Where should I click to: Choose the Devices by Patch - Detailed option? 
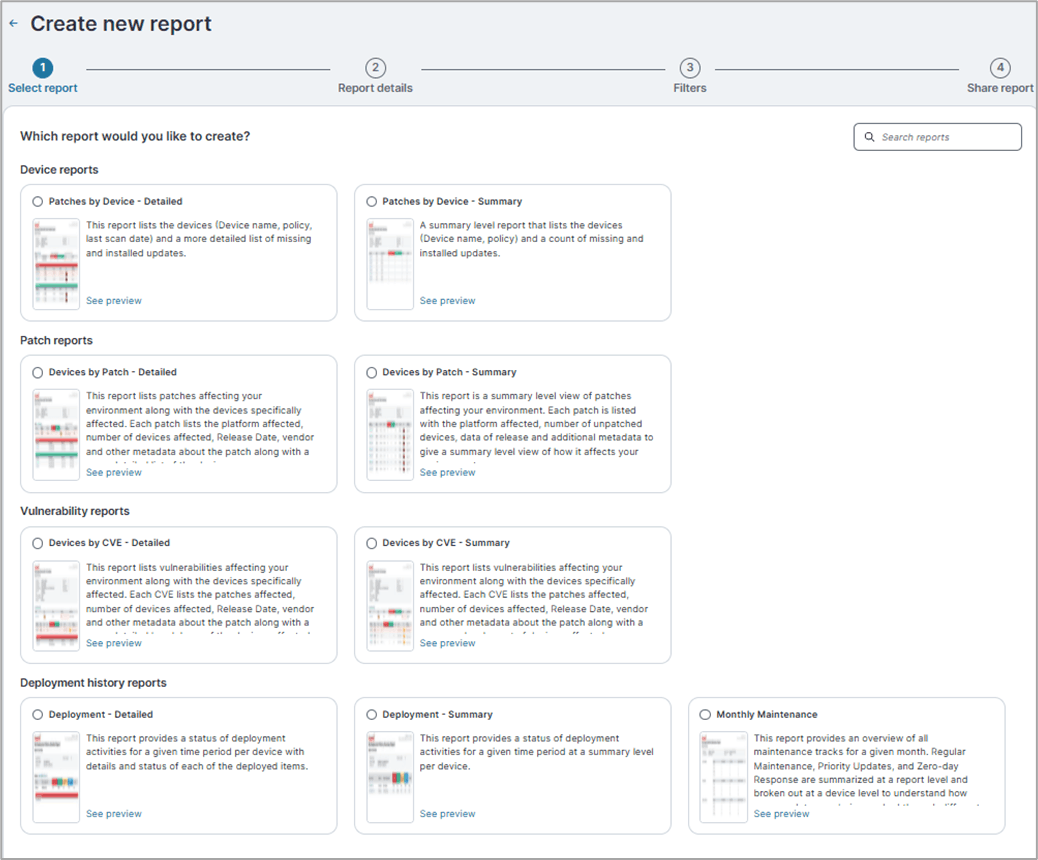point(37,371)
